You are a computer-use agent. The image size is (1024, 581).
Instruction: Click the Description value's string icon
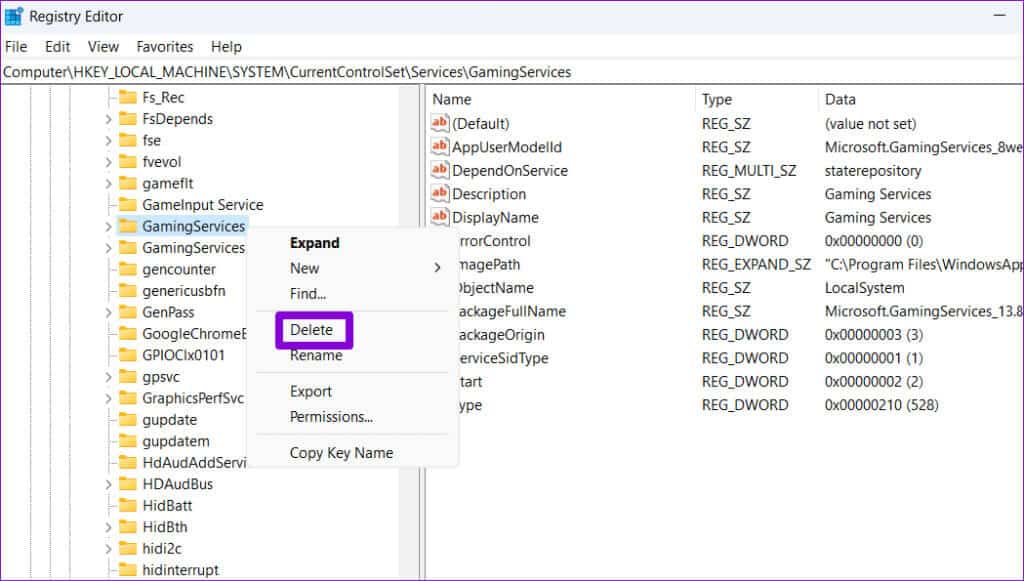pos(440,194)
